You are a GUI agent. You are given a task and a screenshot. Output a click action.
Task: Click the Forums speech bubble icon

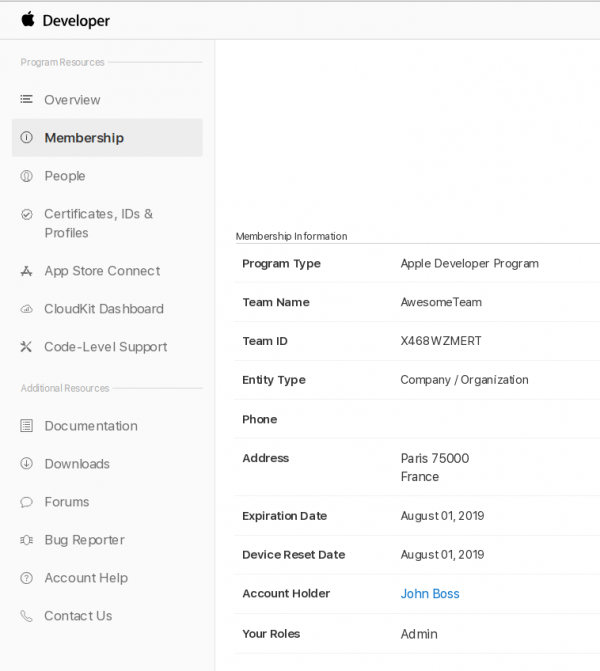(x=27, y=502)
